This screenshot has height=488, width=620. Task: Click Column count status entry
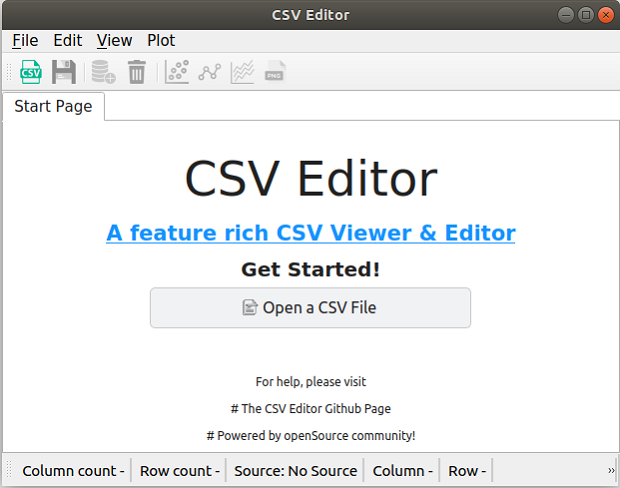[73, 471]
